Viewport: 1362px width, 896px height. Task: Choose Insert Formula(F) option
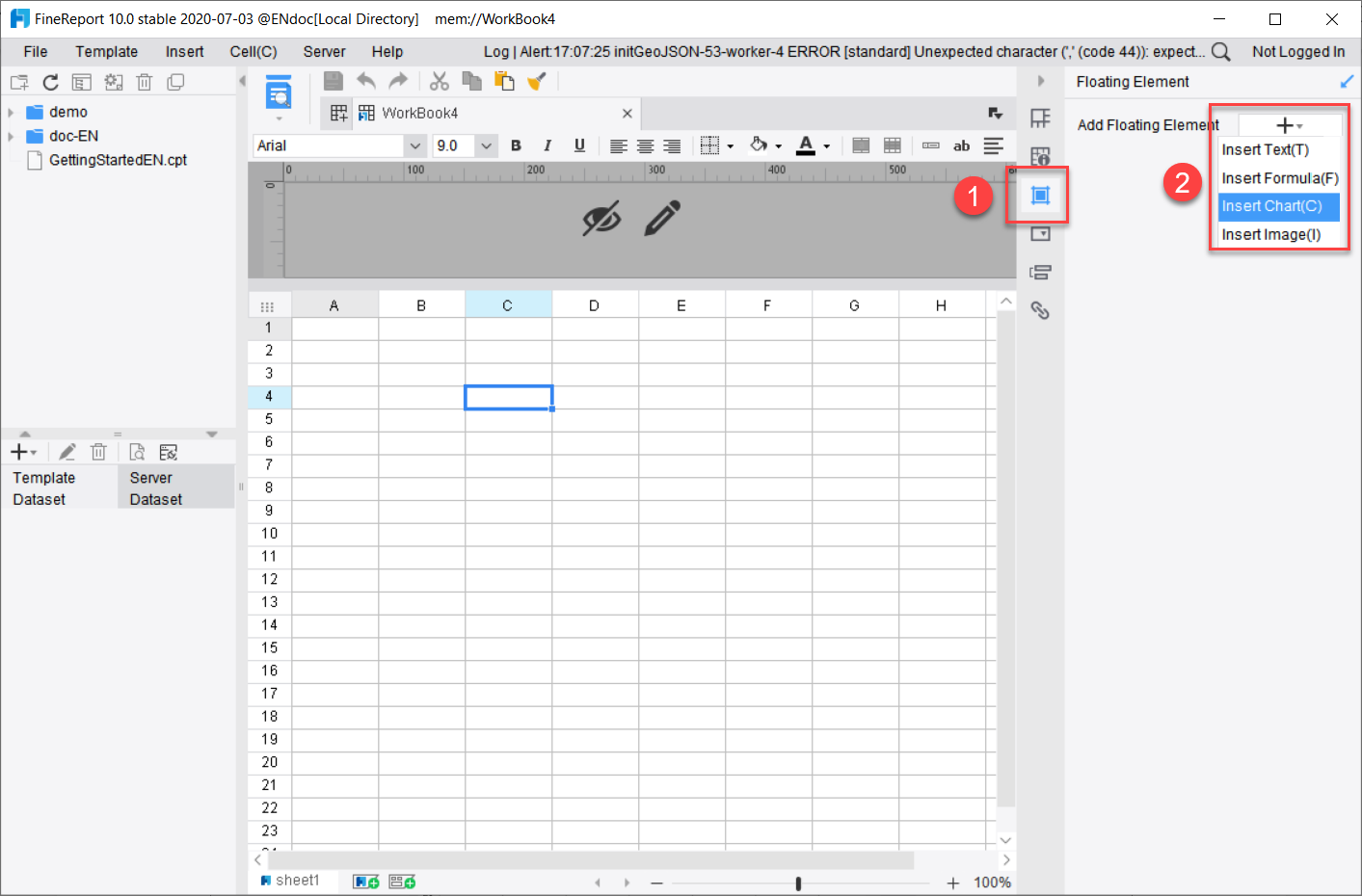[x=1279, y=178]
